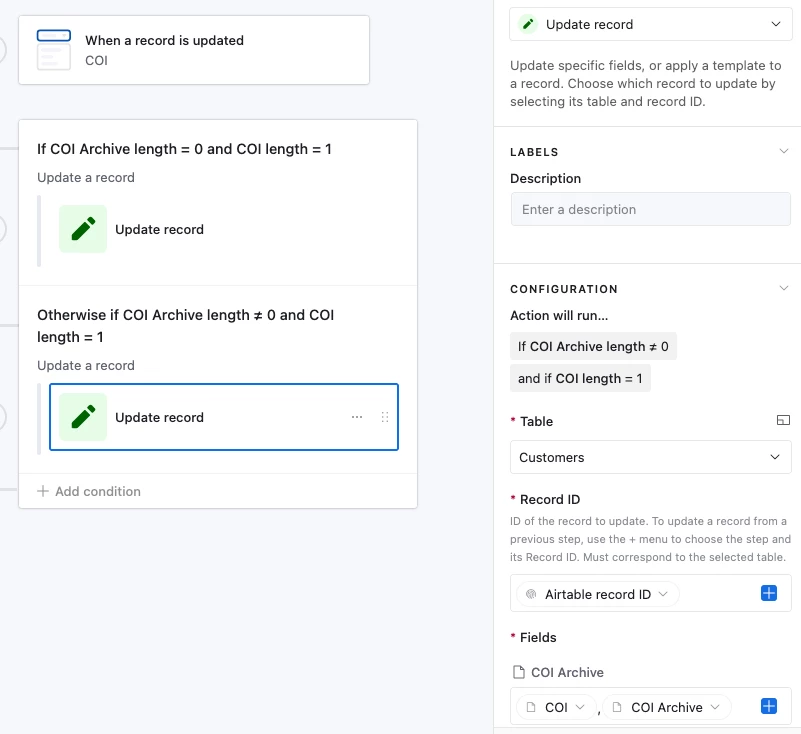Click the green pencil icon in first Update record
This screenshot has height=734, width=801.
[83, 229]
